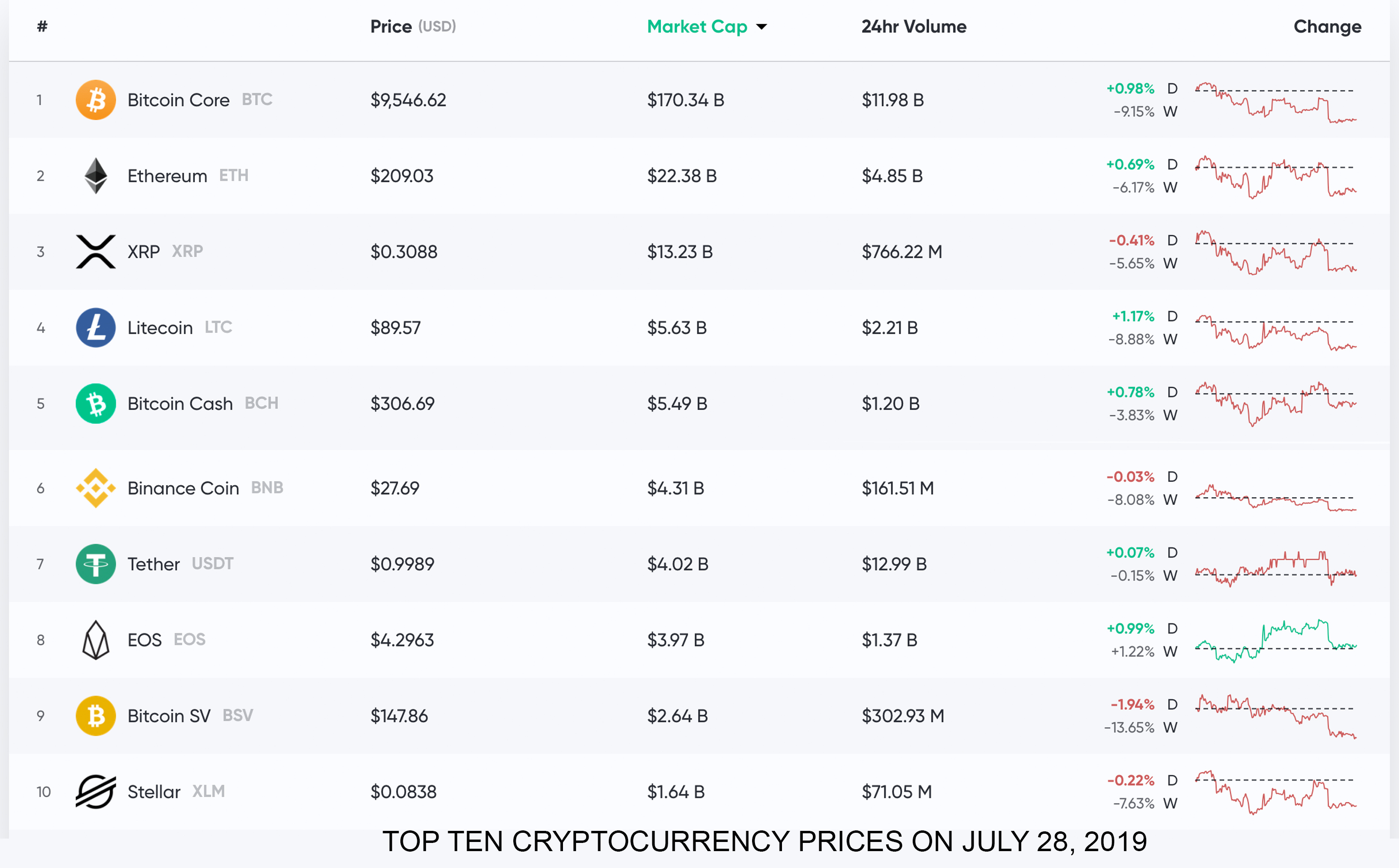1399x868 pixels.
Task: Click the Binance Coin yellow logo icon
Action: click(x=96, y=488)
